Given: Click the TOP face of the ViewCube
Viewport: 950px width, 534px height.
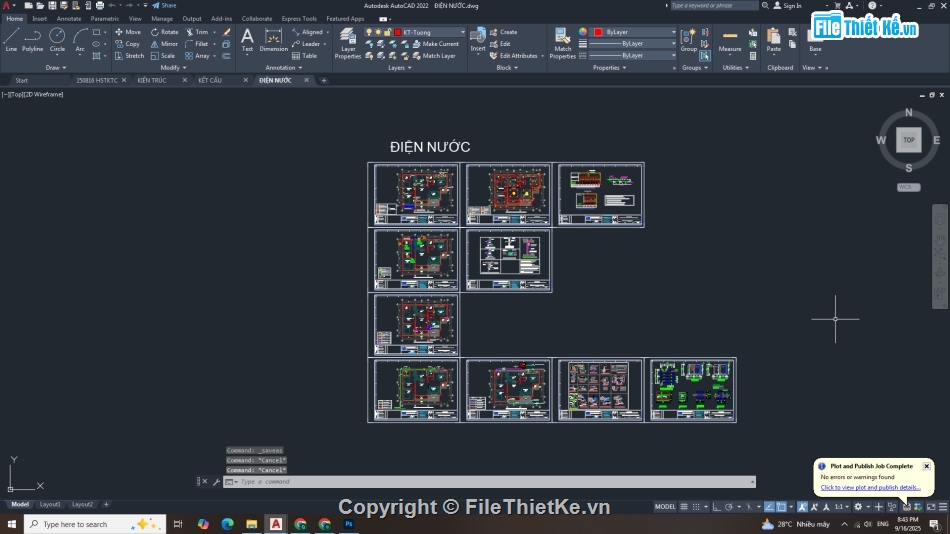Looking at the screenshot, I should pos(908,140).
